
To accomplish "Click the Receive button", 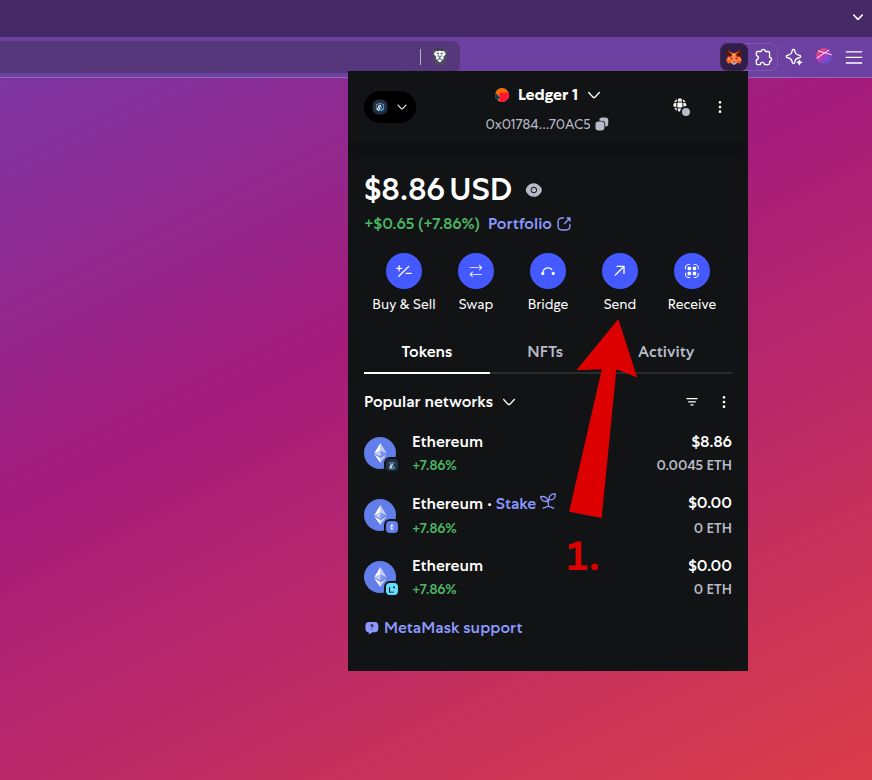I will (x=692, y=282).
